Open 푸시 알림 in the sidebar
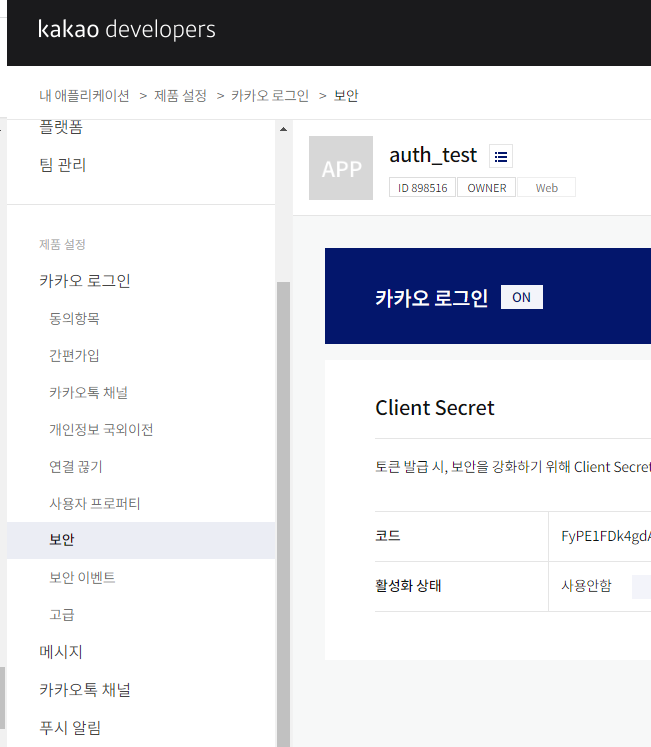This screenshot has width=651, height=747. coord(70,728)
